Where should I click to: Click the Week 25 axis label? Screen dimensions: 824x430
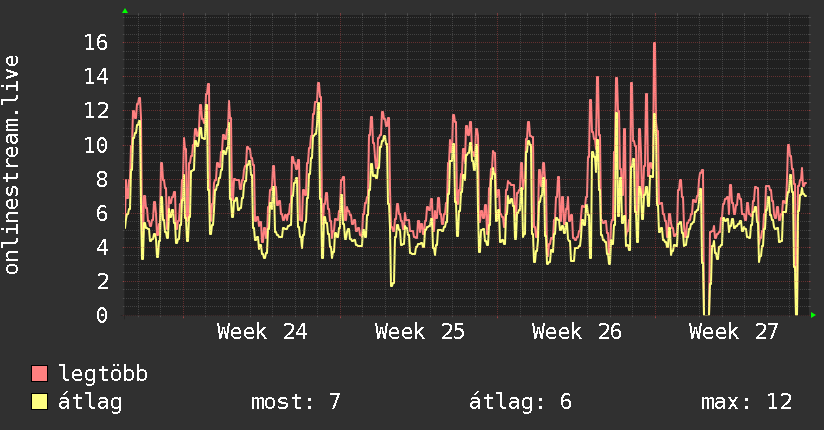click(x=420, y=332)
